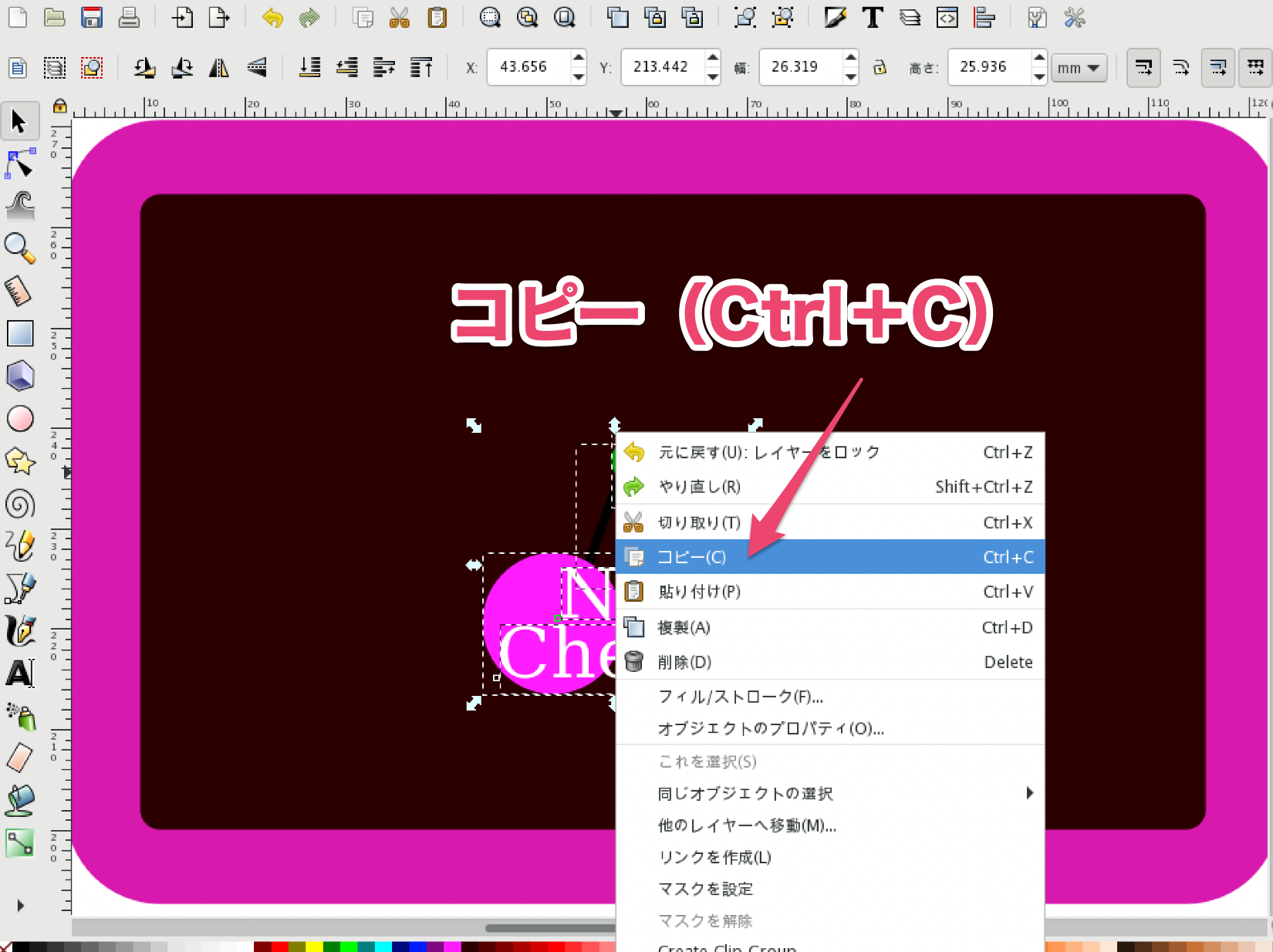Image resolution: width=1273 pixels, height=952 pixels.
Task: Choose the ellipse drawing tool
Action: coord(21,418)
